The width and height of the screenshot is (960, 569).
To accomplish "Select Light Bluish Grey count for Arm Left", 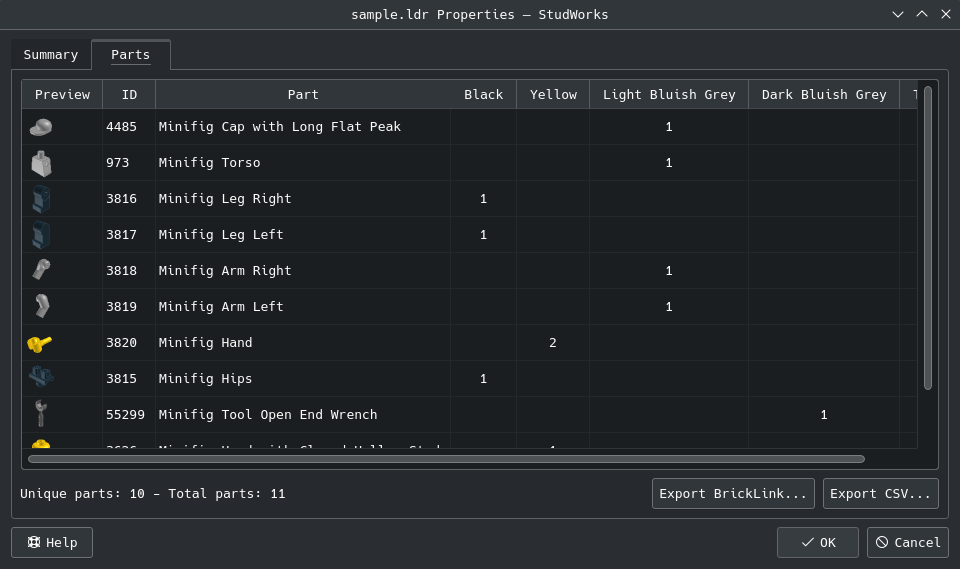I will pos(669,307).
